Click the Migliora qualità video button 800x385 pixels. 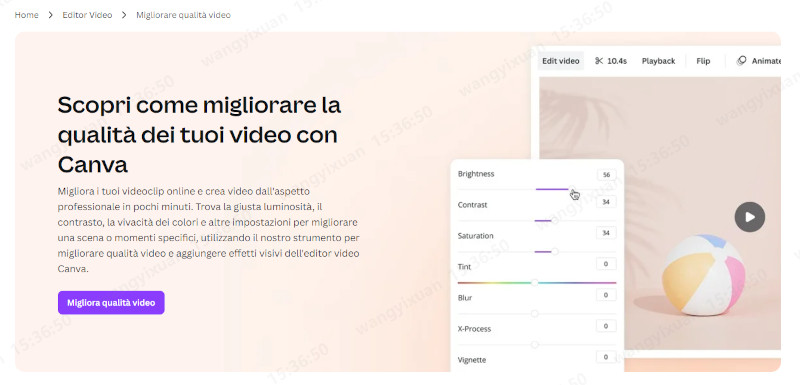[111, 302]
